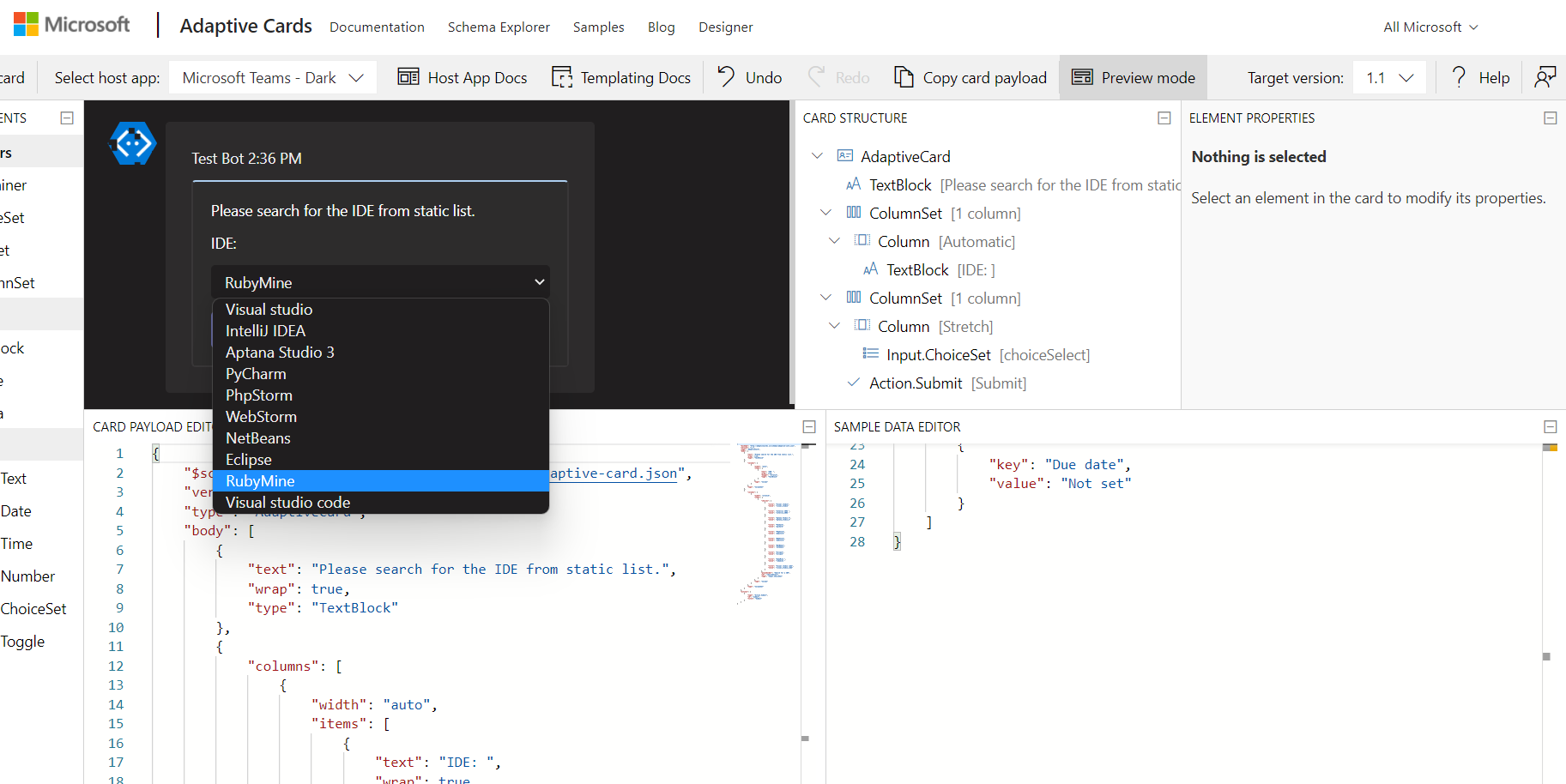Click the sign-in person icon top right
Viewport: 1566px width, 784px height.
1545,77
